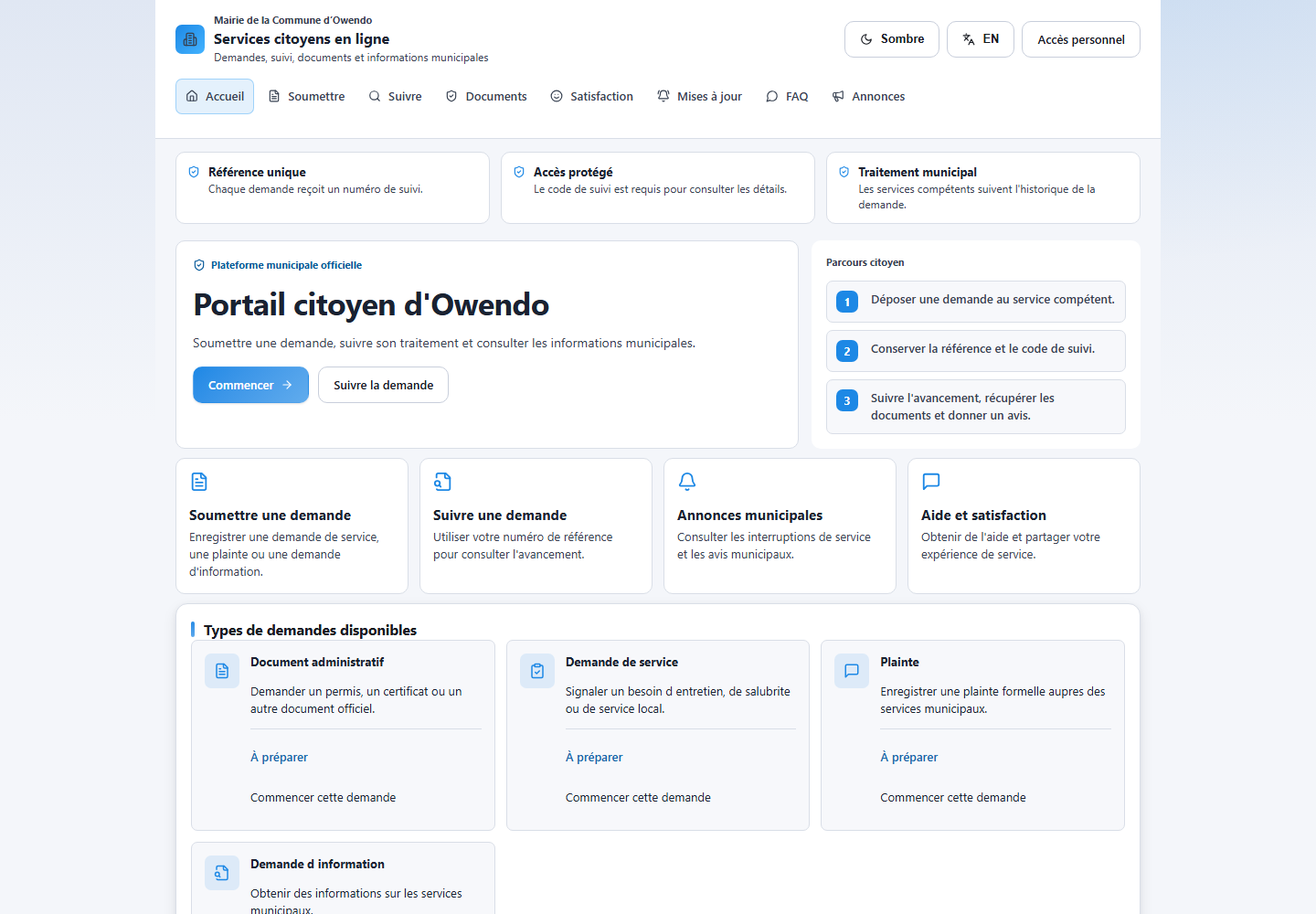The width and height of the screenshot is (1316, 914).
Task: Click Commencer cette demande under Document administratif
Action: click(x=324, y=797)
